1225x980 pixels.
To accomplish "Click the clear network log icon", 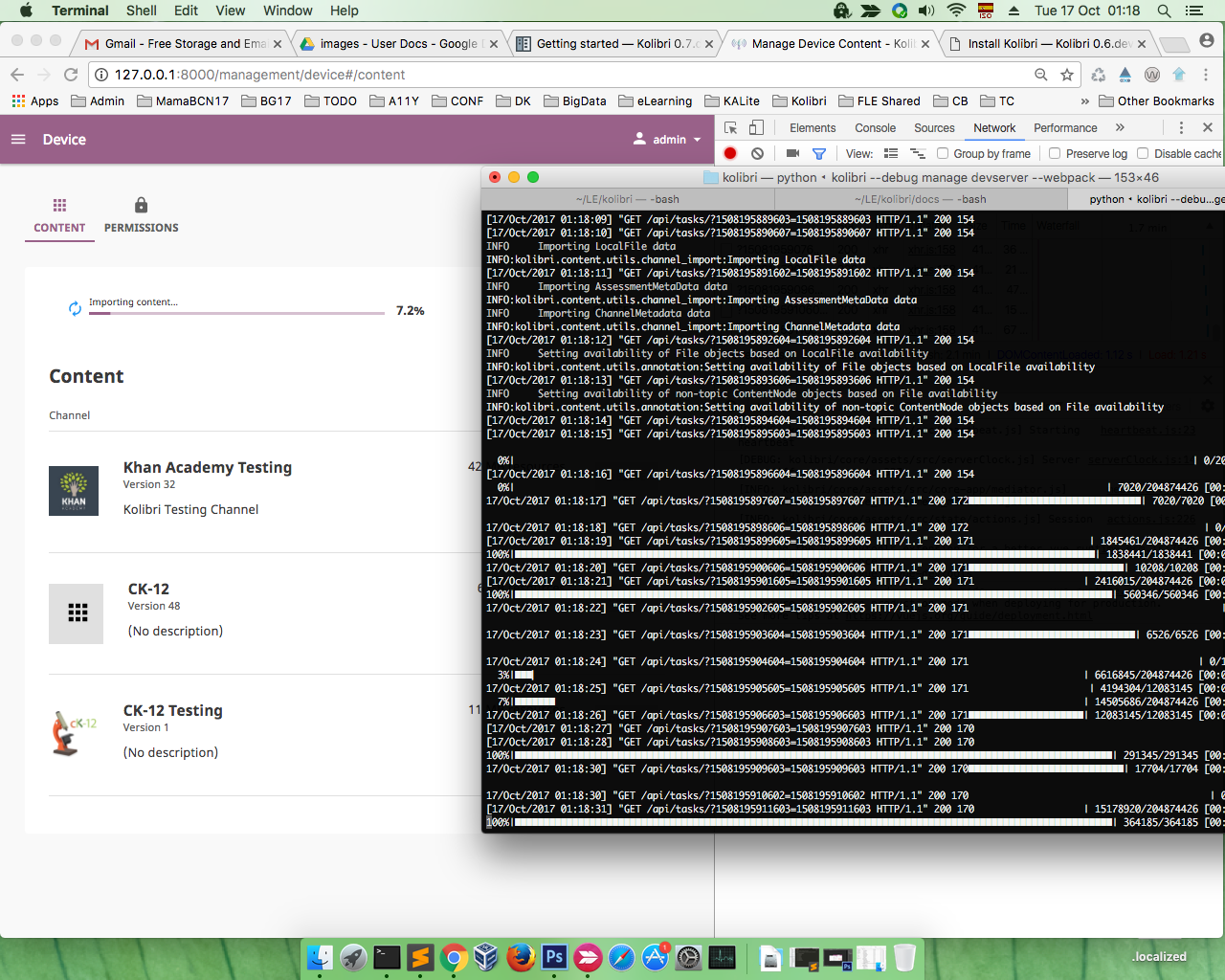I will [757, 153].
